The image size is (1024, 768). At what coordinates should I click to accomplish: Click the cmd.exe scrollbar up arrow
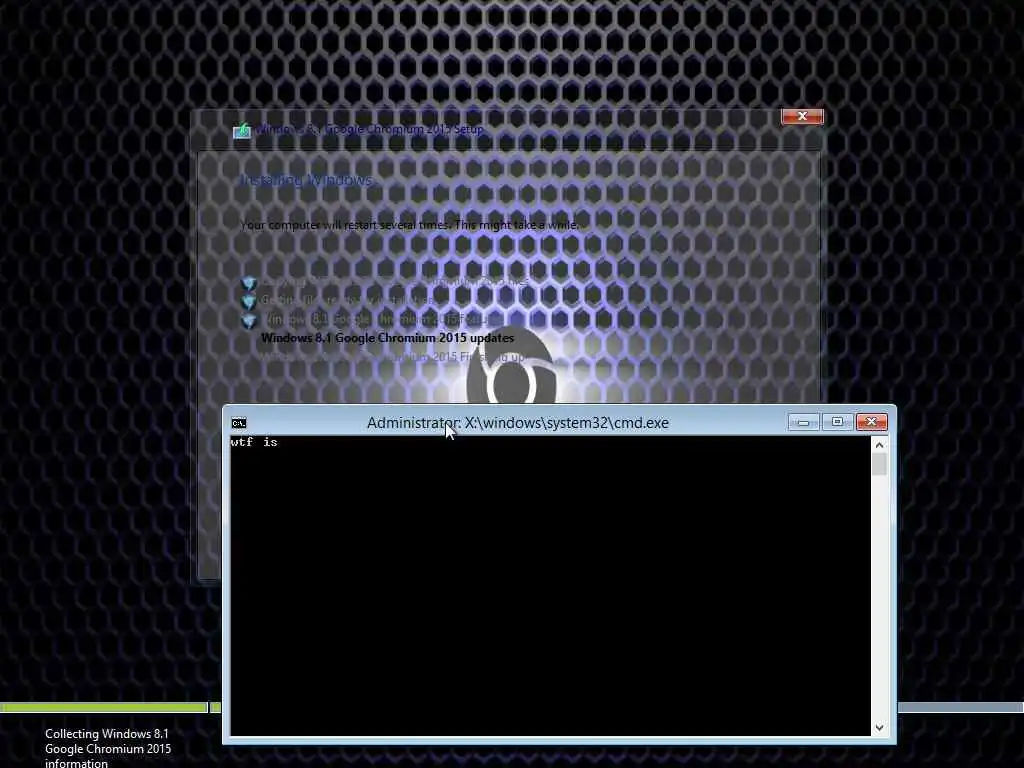click(x=879, y=445)
